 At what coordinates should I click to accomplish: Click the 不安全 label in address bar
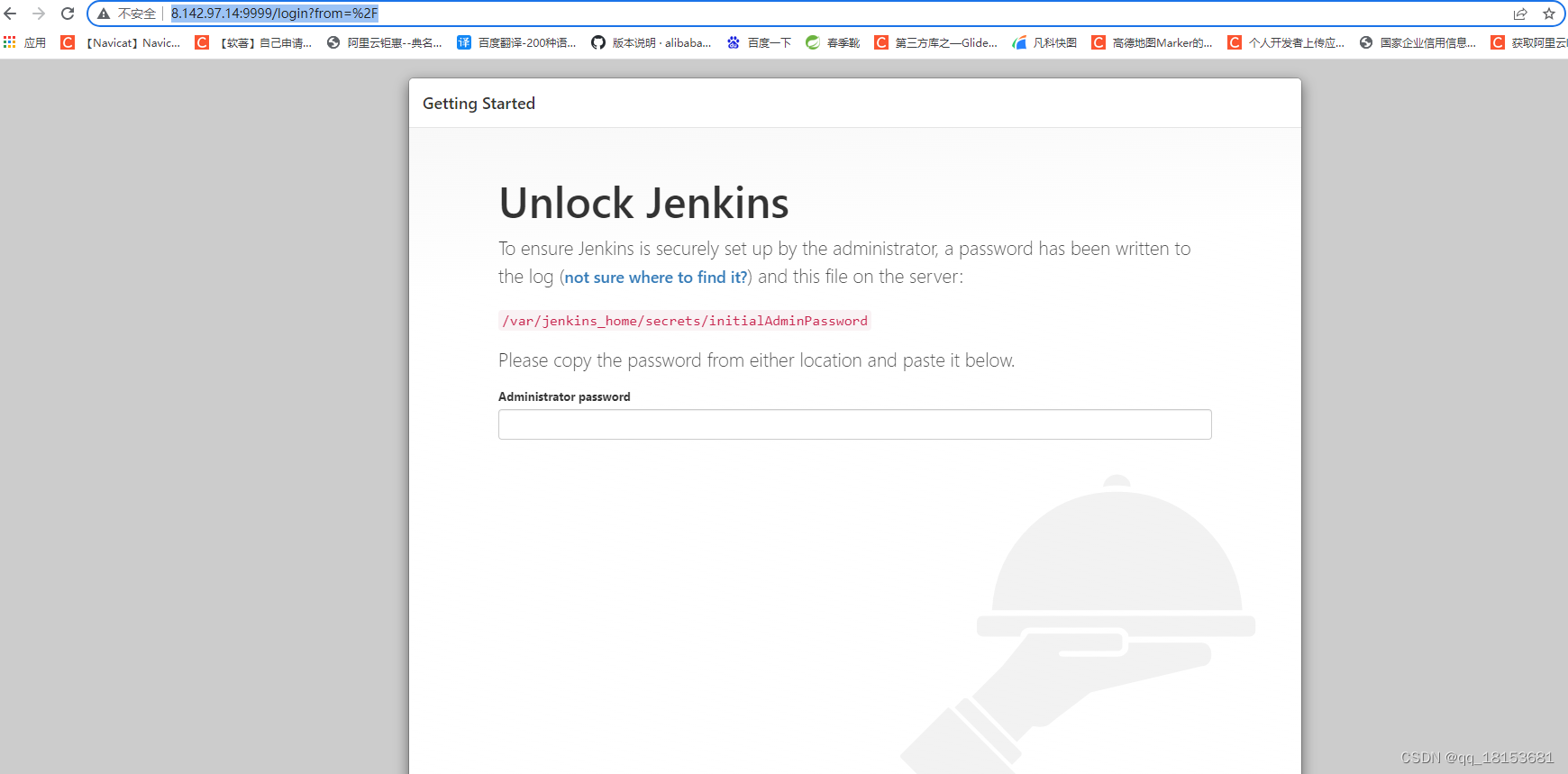tap(137, 14)
